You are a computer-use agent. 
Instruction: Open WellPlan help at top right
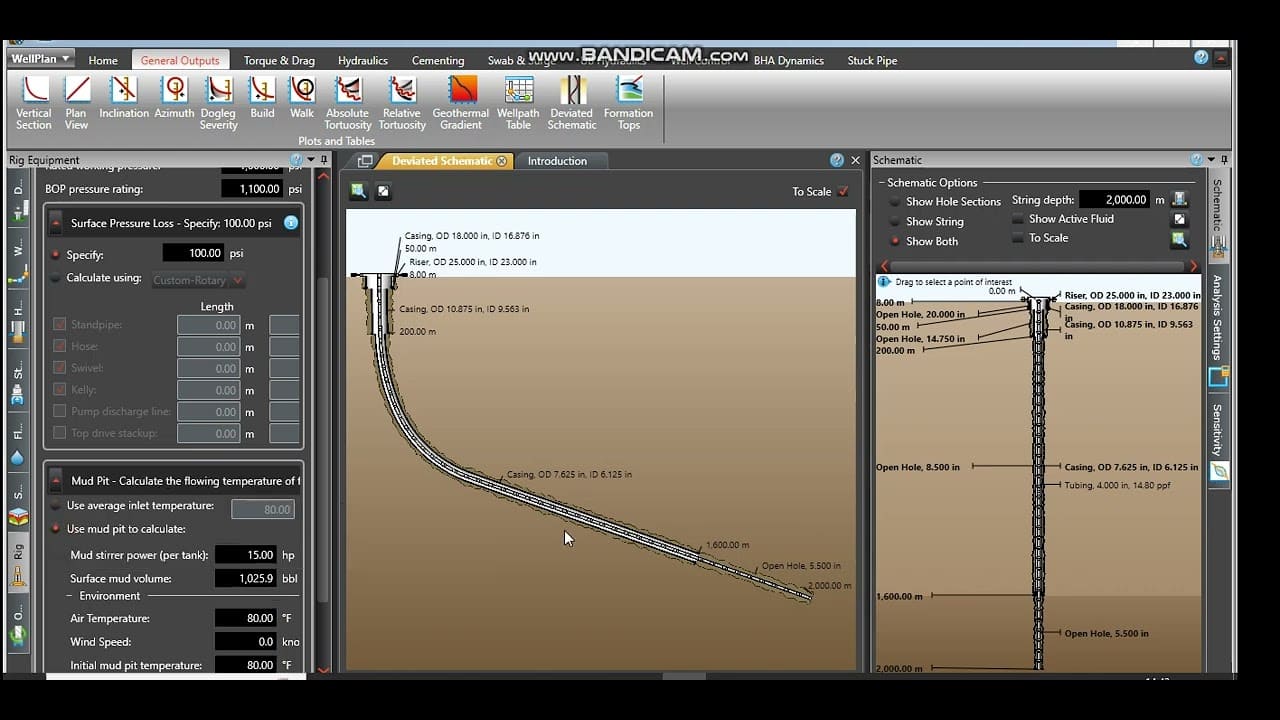[1201, 58]
